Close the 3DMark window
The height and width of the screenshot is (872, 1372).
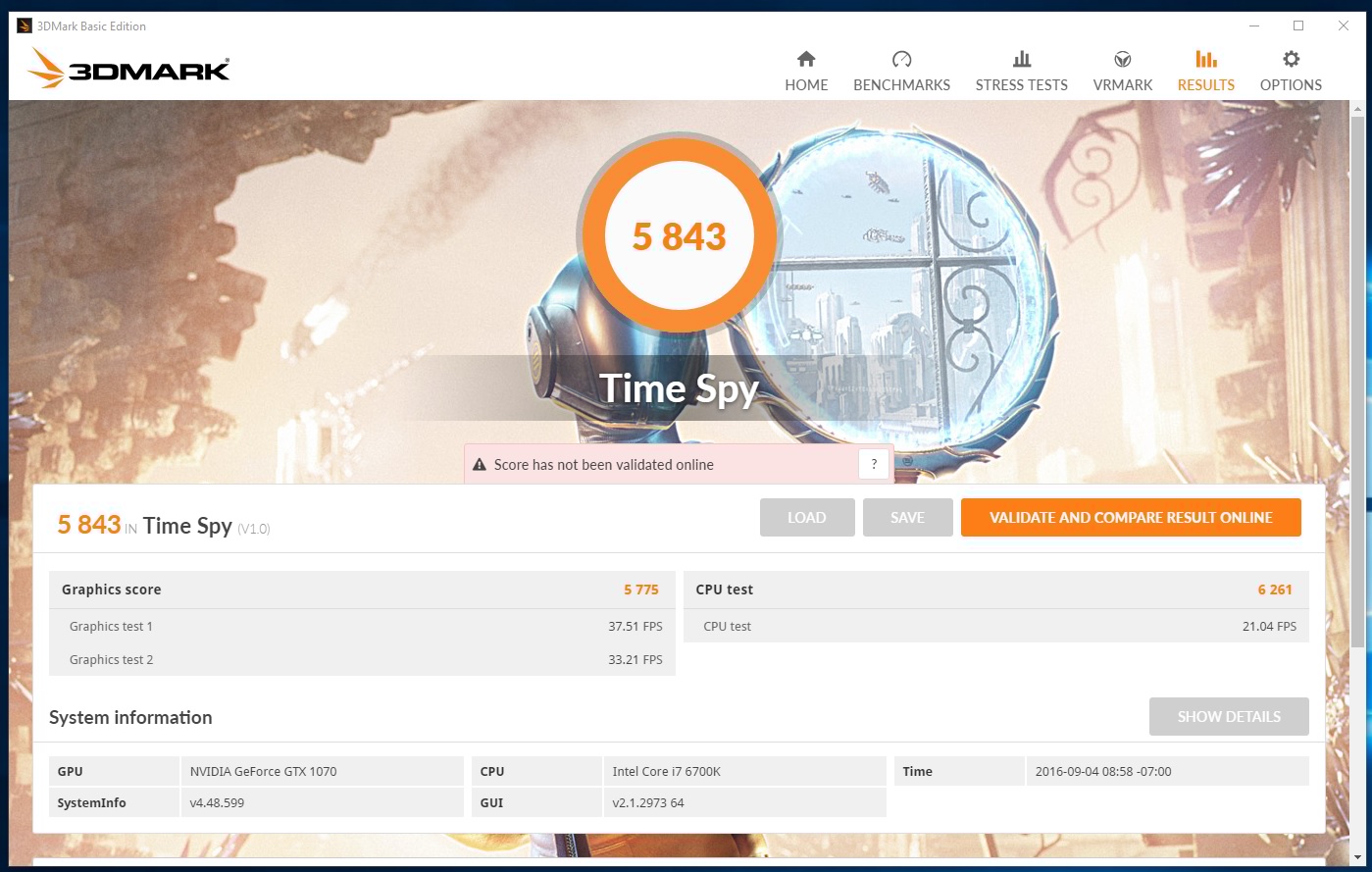1343,26
